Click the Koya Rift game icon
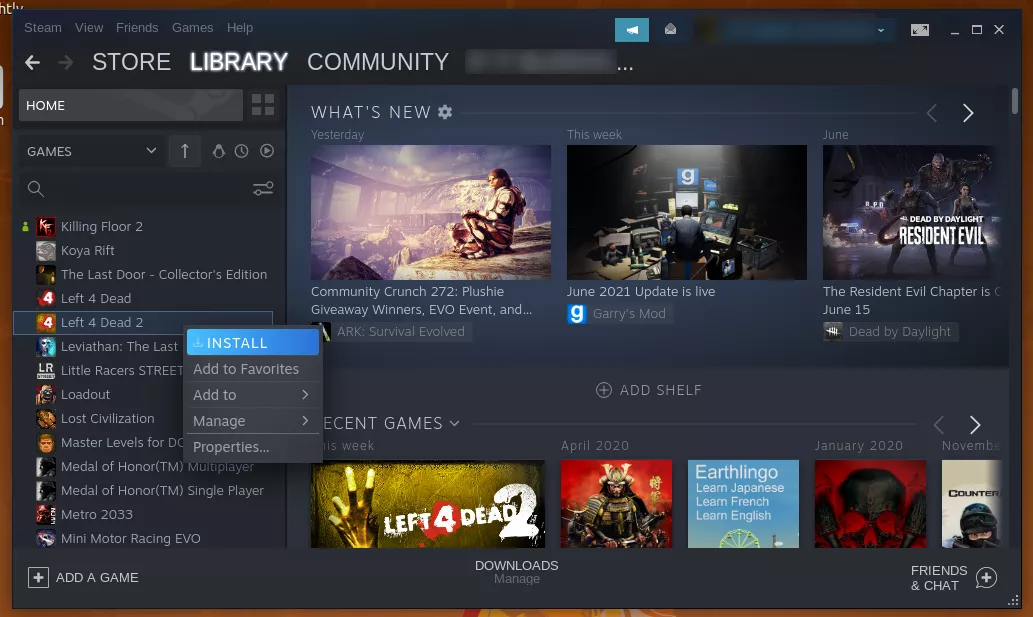 tap(45, 250)
